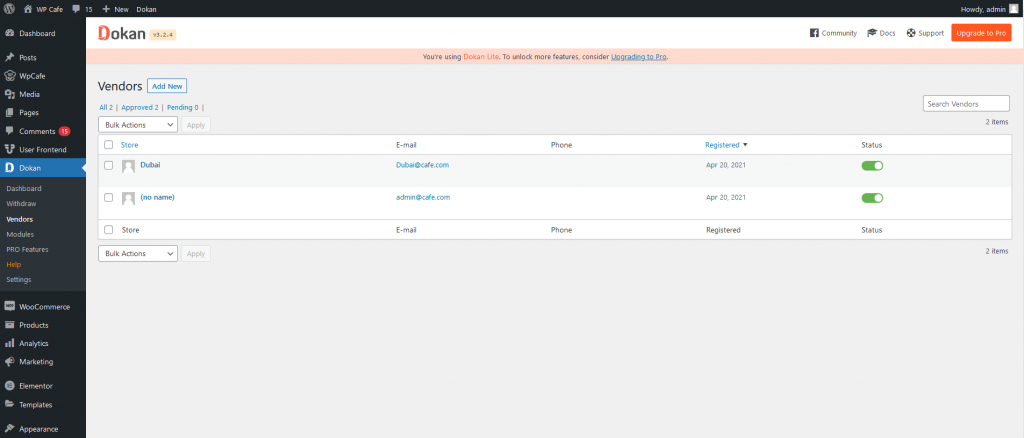Open admin user avatar at top right
The image size is (1024, 438).
[x=1014, y=9]
